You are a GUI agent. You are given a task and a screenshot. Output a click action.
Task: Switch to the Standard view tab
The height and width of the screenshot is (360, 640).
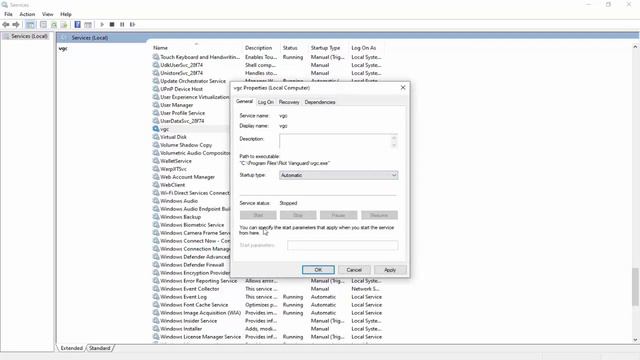click(x=100, y=348)
